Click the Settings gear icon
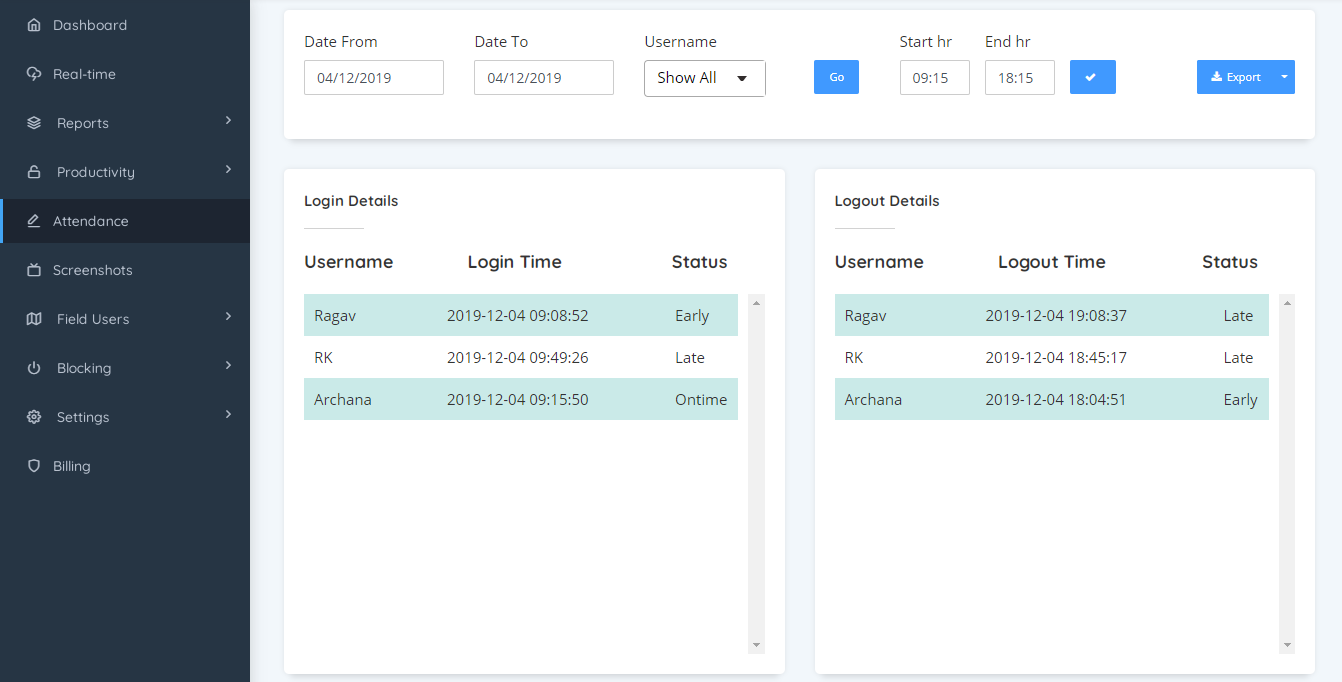Image resolution: width=1342 pixels, height=682 pixels. tap(34, 417)
